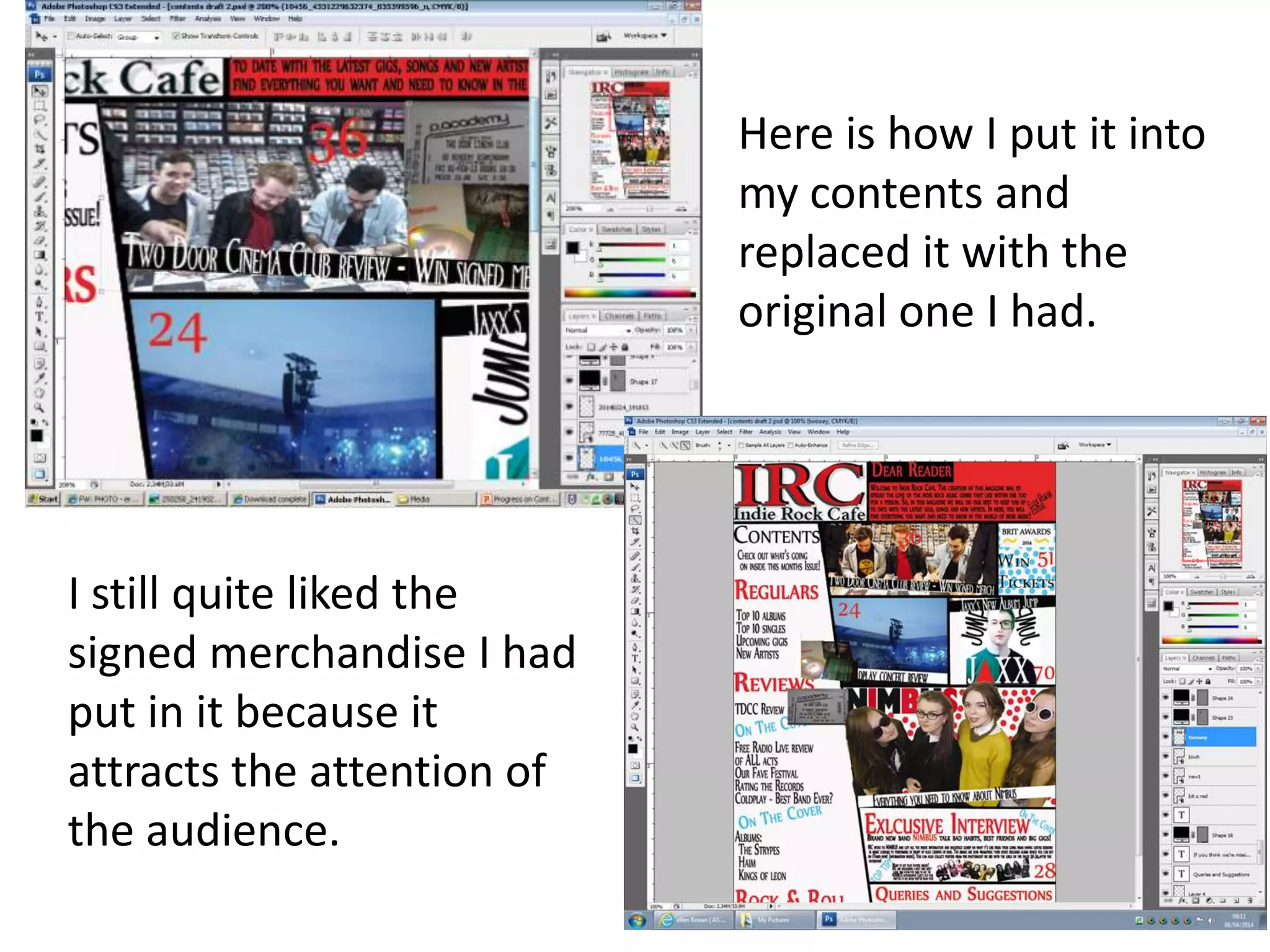The width and height of the screenshot is (1270, 952).
Task: Open the layer Fill arrow in the 100% window
Action: pos(1258,681)
